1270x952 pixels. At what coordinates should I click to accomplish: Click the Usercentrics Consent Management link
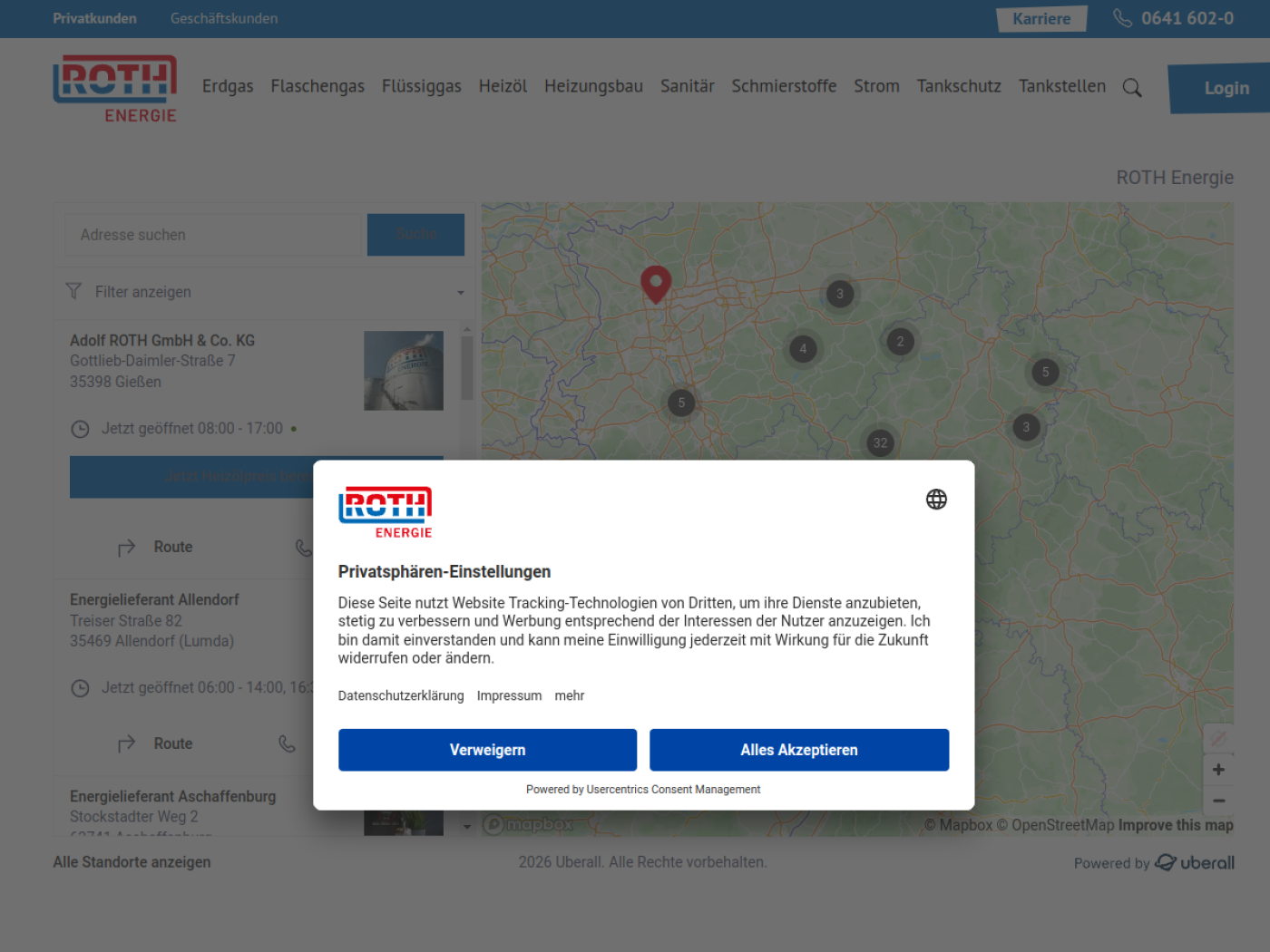[673, 790]
